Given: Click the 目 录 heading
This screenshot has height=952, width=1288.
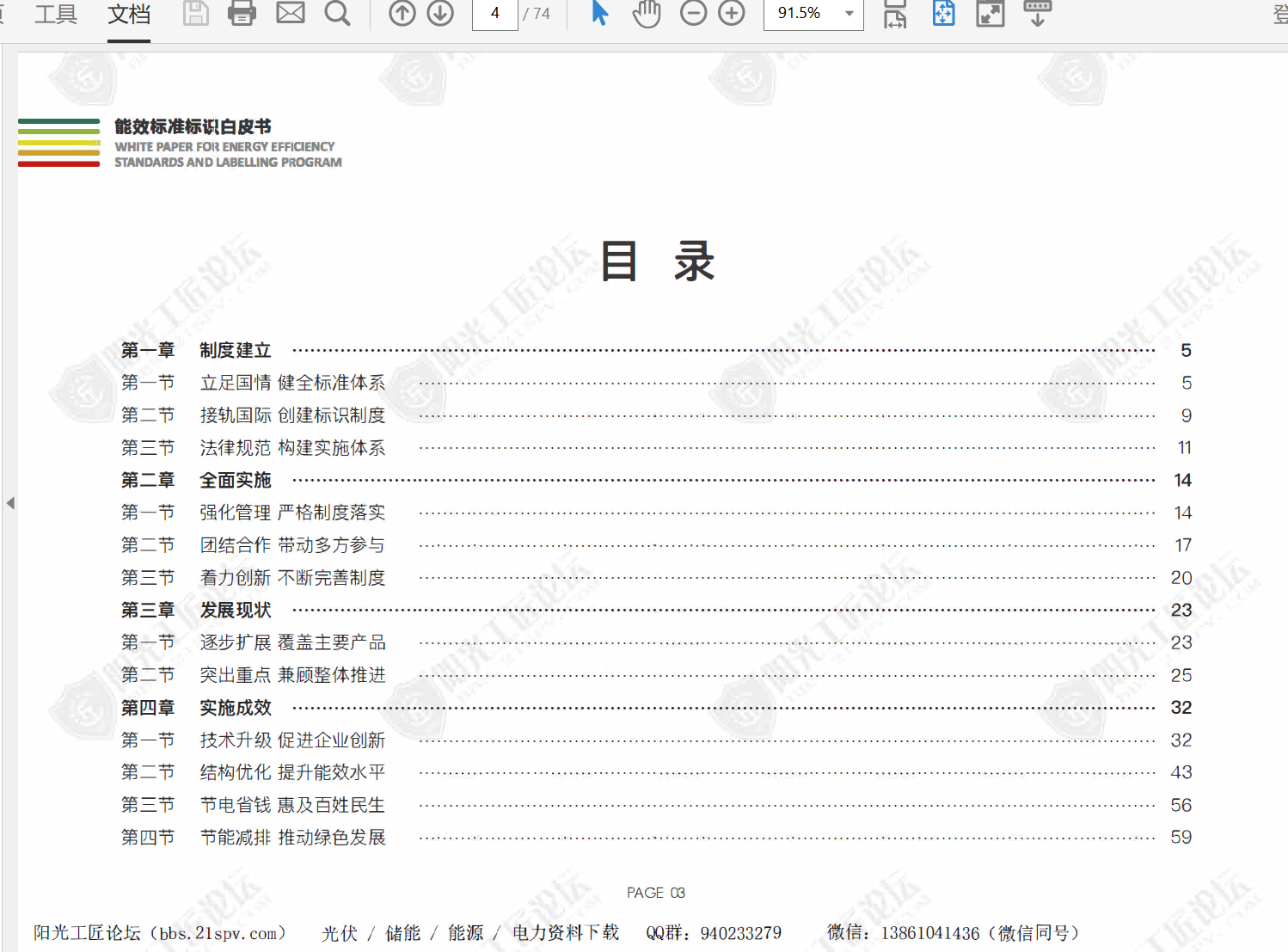Looking at the screenshot, I should (x=658, y=261).
